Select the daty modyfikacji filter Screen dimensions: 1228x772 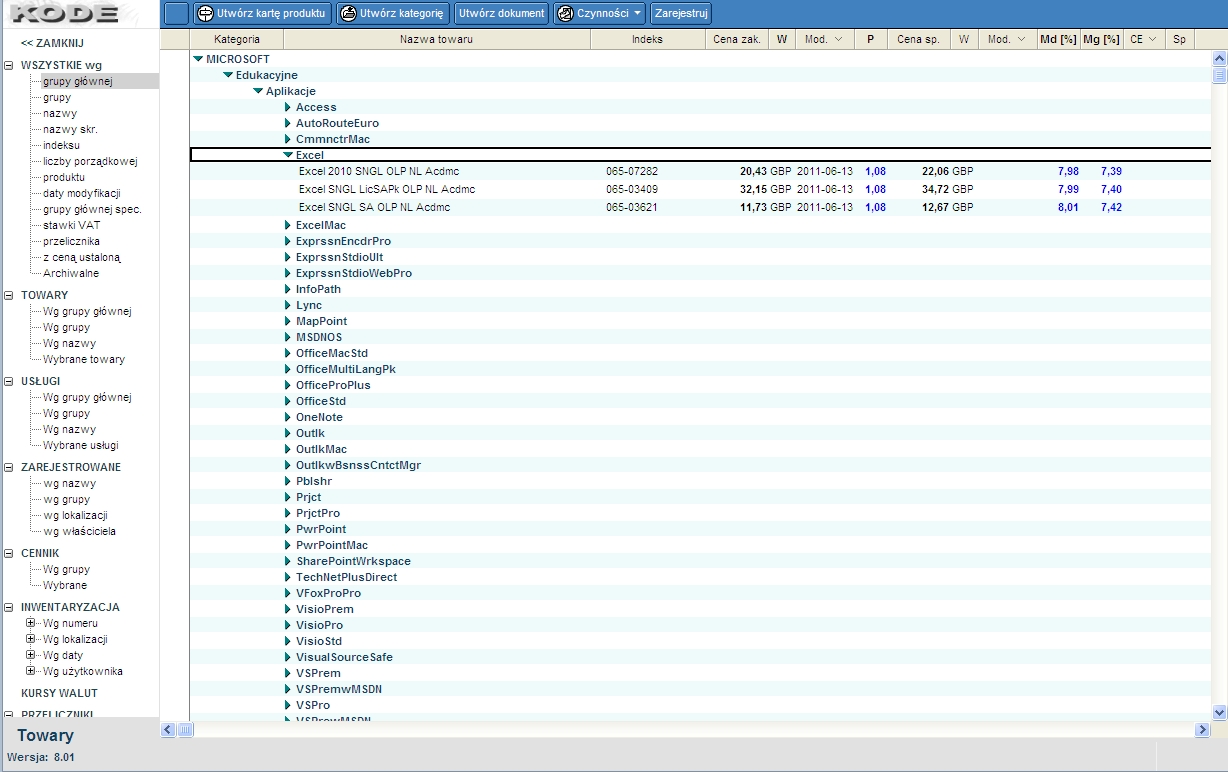[81, 193]
